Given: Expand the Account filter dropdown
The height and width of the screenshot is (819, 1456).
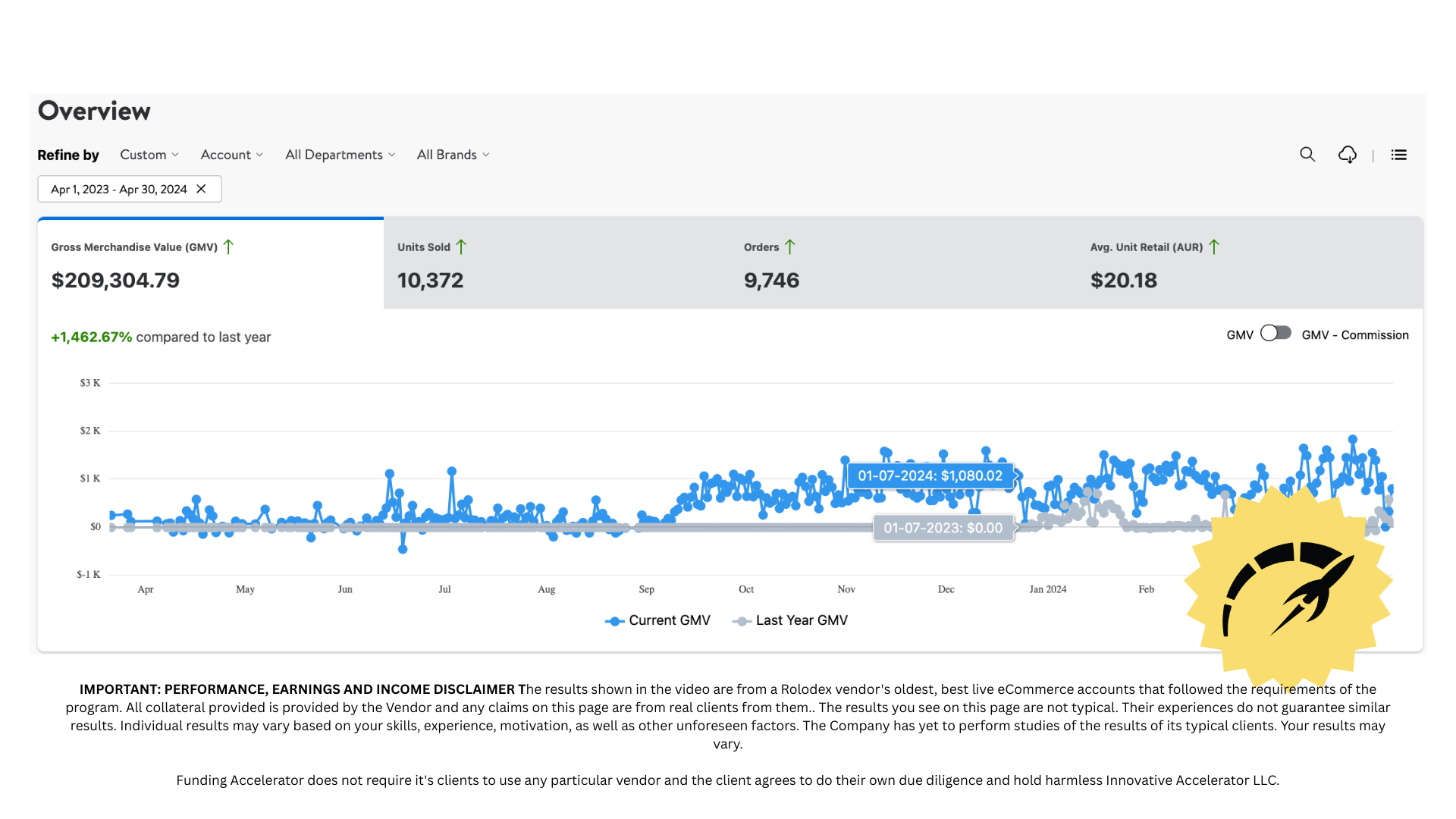Looking at the screenshot, I should [x=231, y=155].
